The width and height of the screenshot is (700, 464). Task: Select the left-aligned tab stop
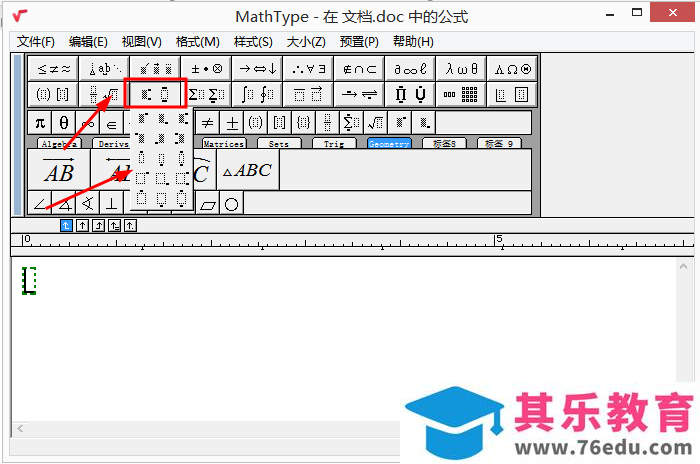[x=66, y=226]
